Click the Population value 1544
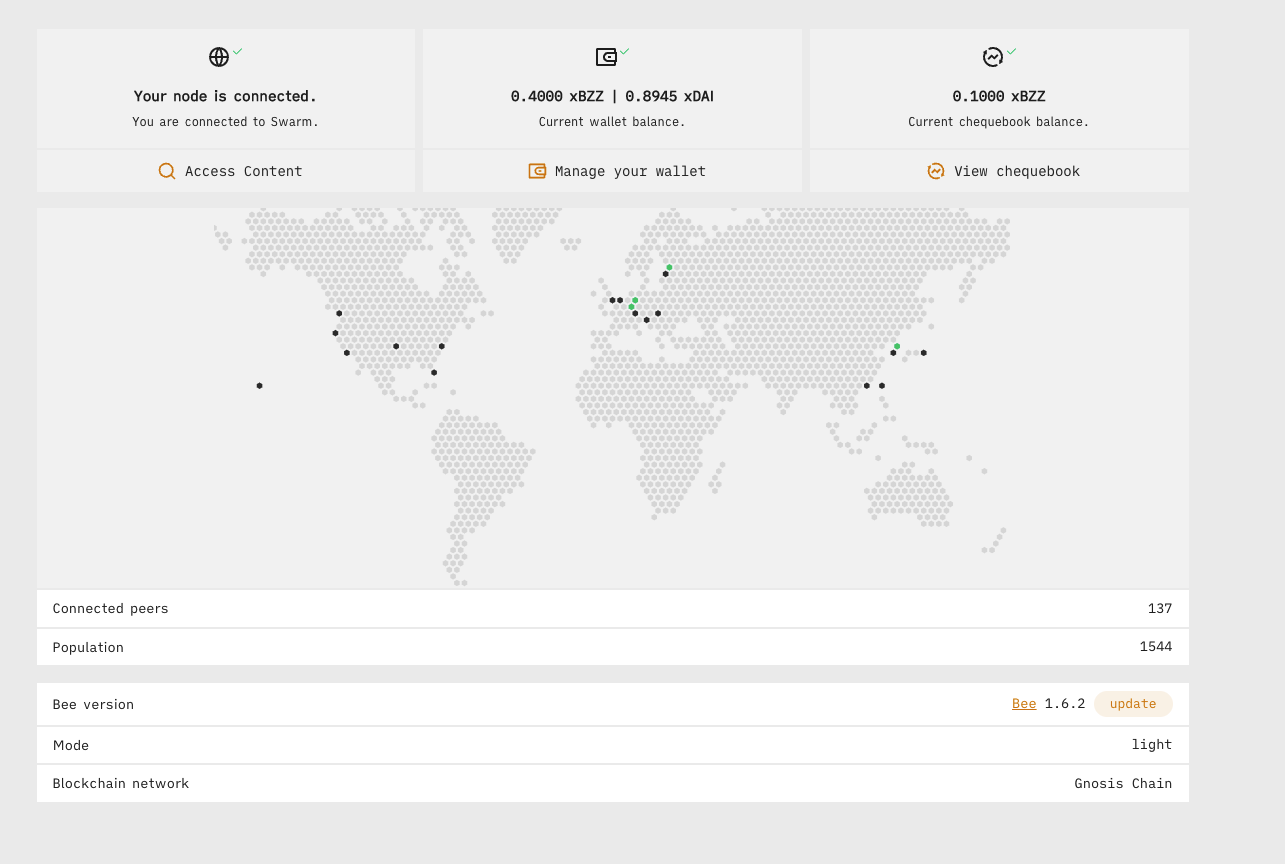 [1156, 647]
